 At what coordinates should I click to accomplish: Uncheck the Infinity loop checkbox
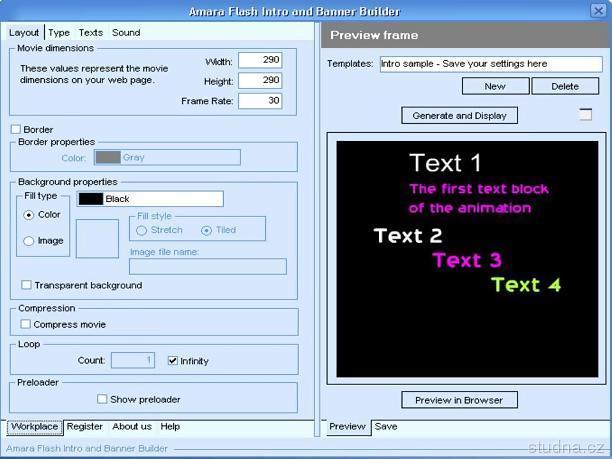point(173,361)
